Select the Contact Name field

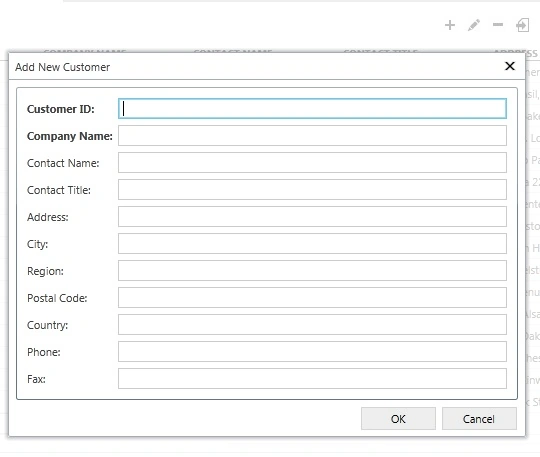(x=312, y=163)
